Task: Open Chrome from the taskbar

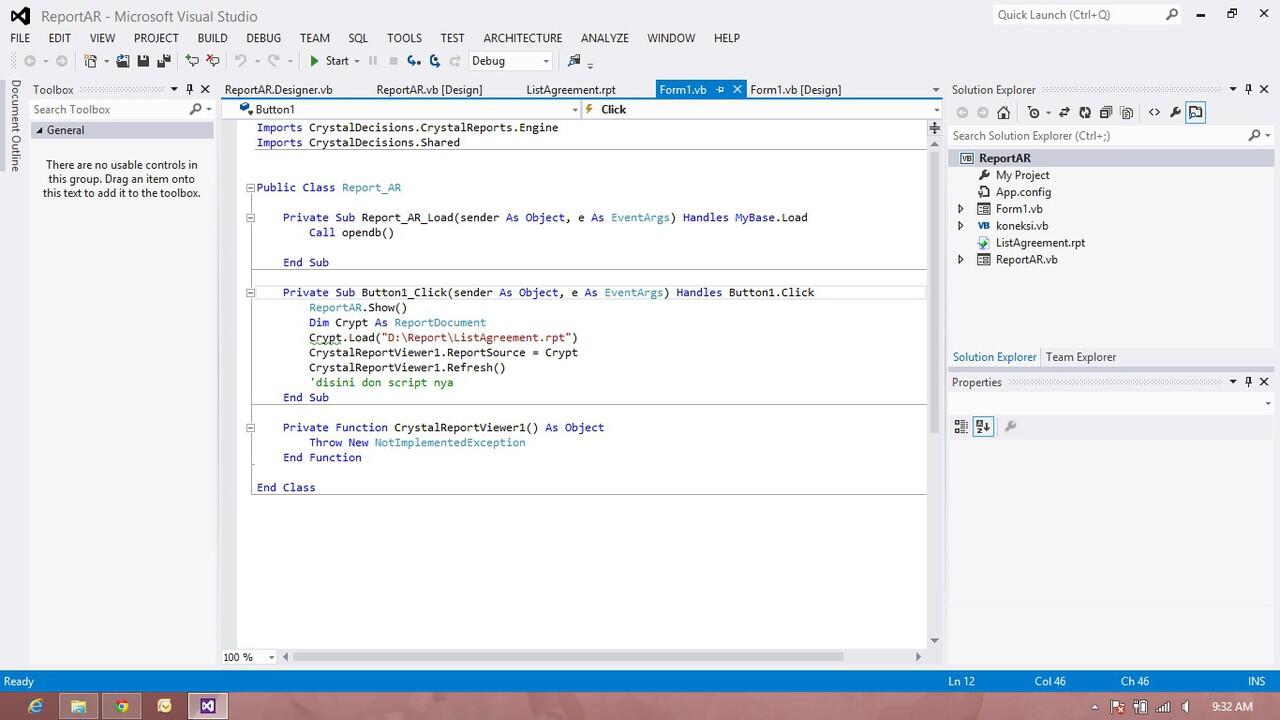Action: [x=122, y=706]
